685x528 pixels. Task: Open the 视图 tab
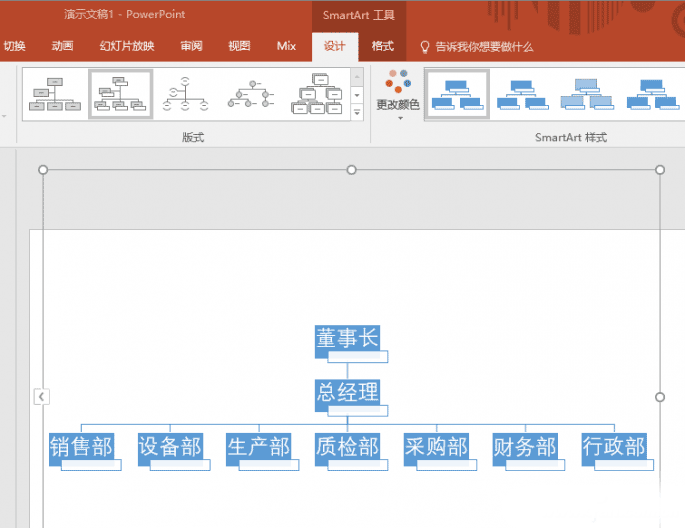(x=239, y=46)
